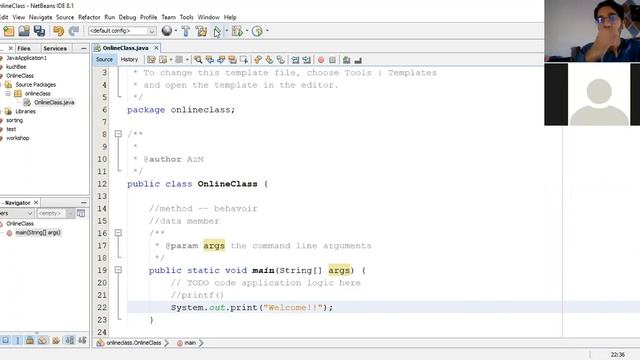Click the Comment code icon in editor toolbar
The width and height of the screenshot is (640, 360).
pyautogui.click(x=346, y=60)
